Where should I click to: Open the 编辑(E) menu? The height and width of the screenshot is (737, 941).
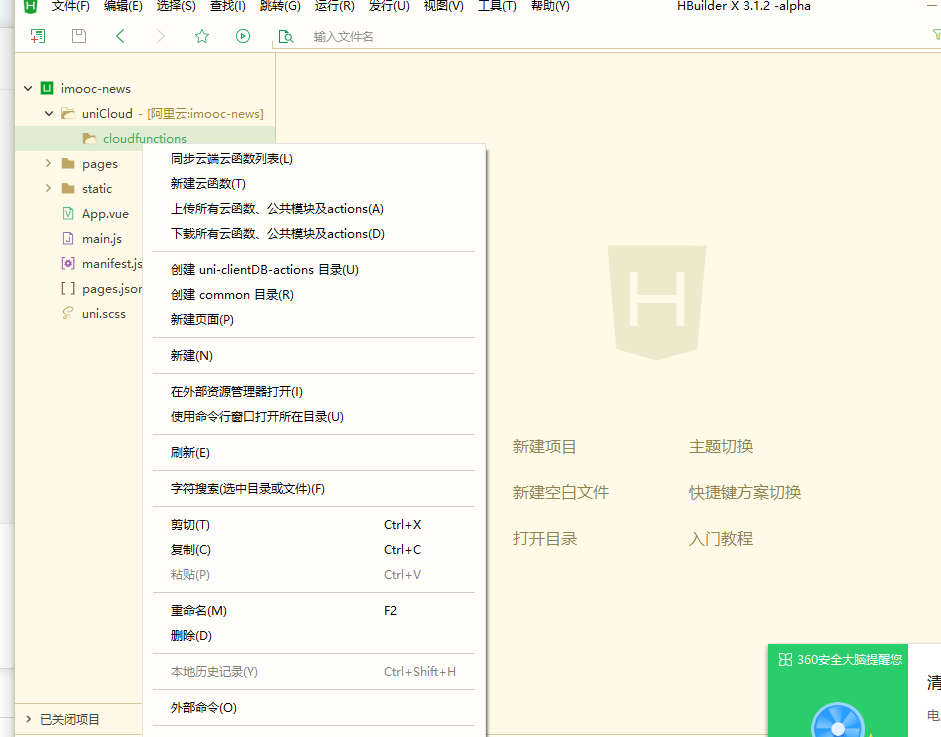tap(123, 6)
